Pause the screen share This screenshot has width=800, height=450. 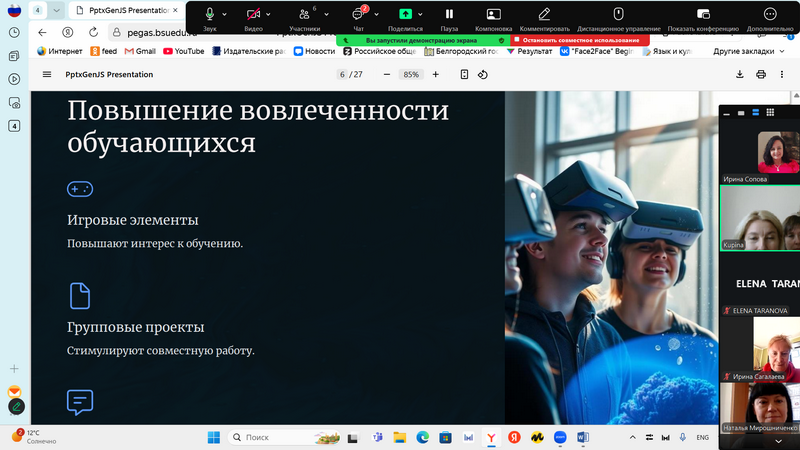click(449, 14)
